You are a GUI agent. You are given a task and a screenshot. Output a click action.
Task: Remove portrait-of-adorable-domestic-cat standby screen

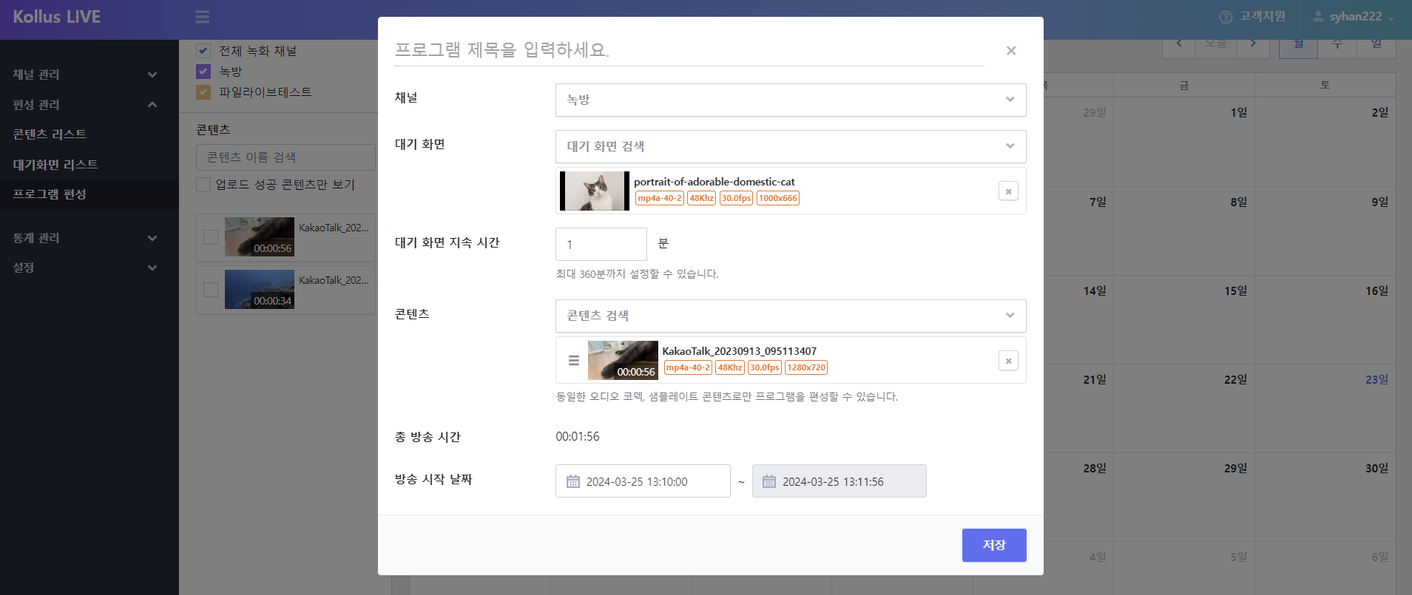(x=1008, y=191)
